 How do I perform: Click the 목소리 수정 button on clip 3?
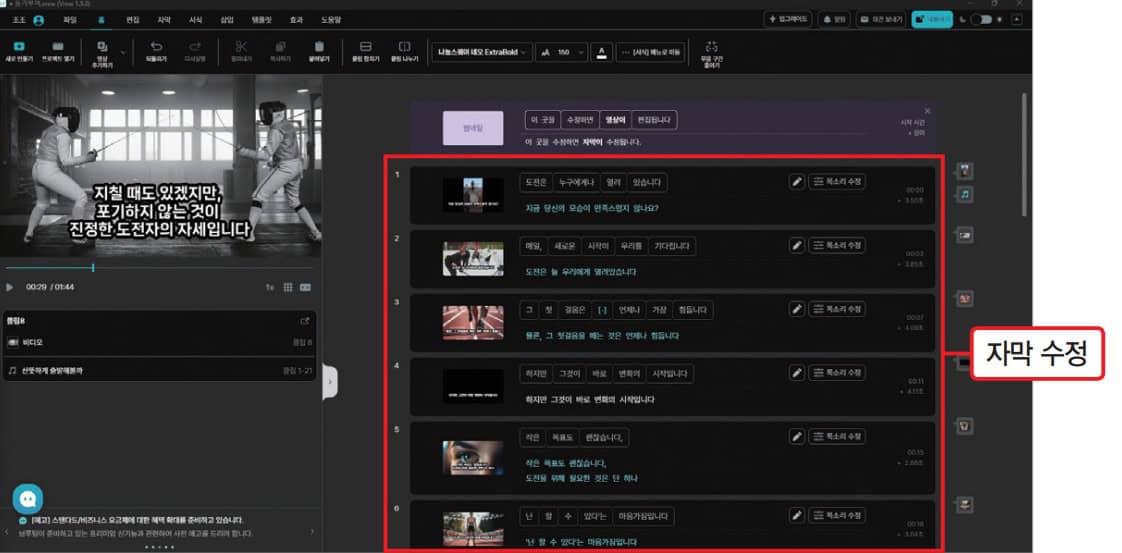click(x=837, y=309)
